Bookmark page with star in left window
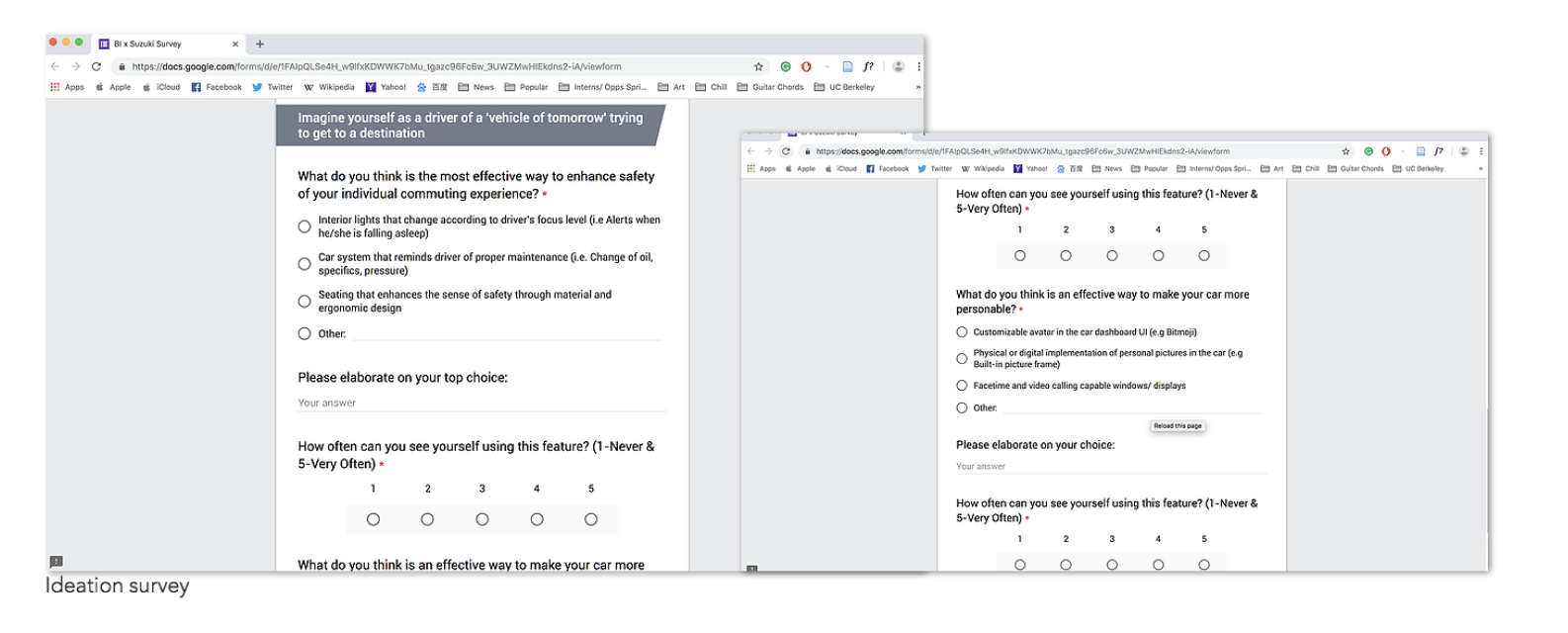This screenshot has width=1568, height=633. (x=758, y=66)
